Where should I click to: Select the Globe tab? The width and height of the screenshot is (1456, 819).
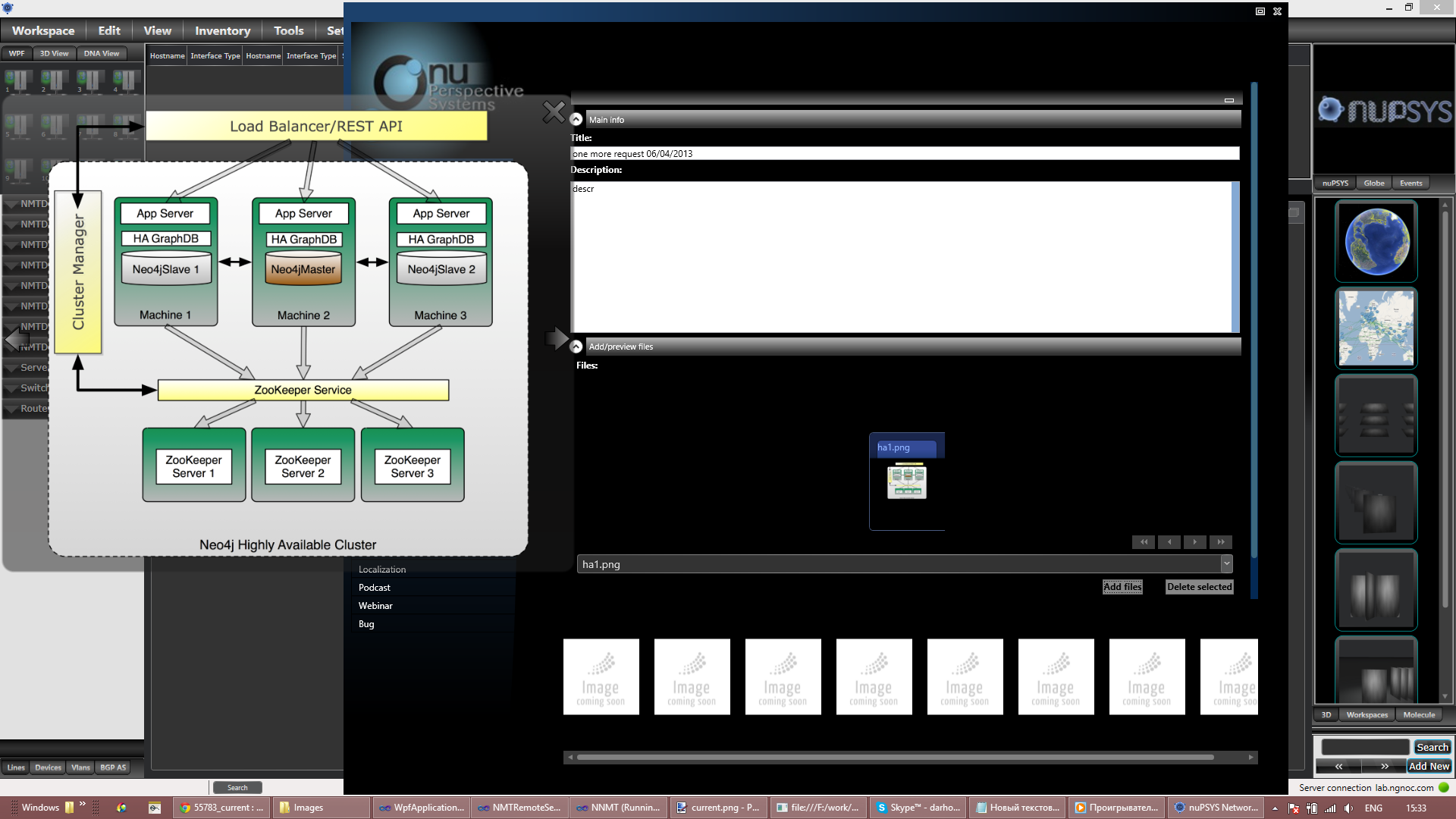coord(1373,184)
